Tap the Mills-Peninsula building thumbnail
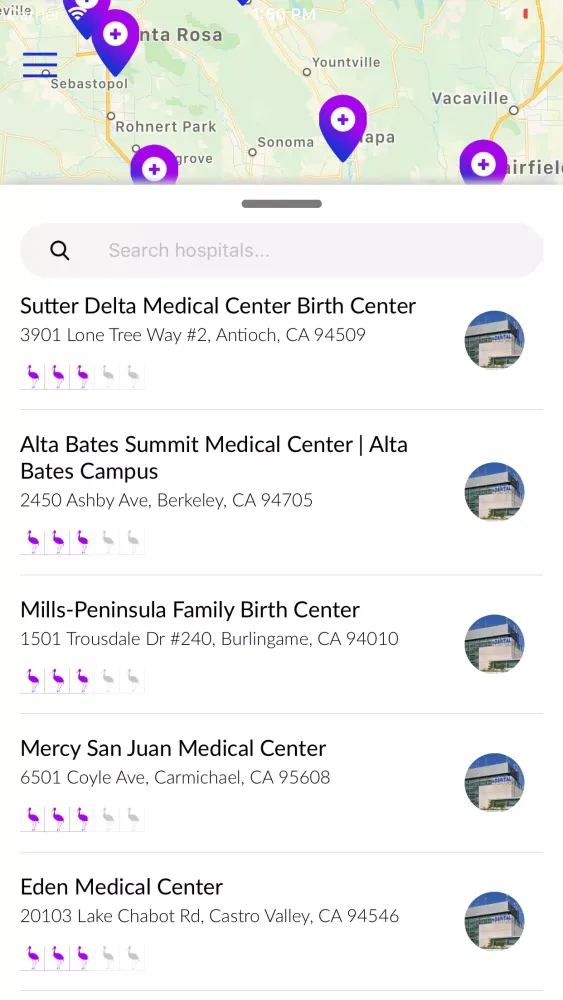Image resolution: width=563 pixels, height=1000 pixels. tap(494, 643)
